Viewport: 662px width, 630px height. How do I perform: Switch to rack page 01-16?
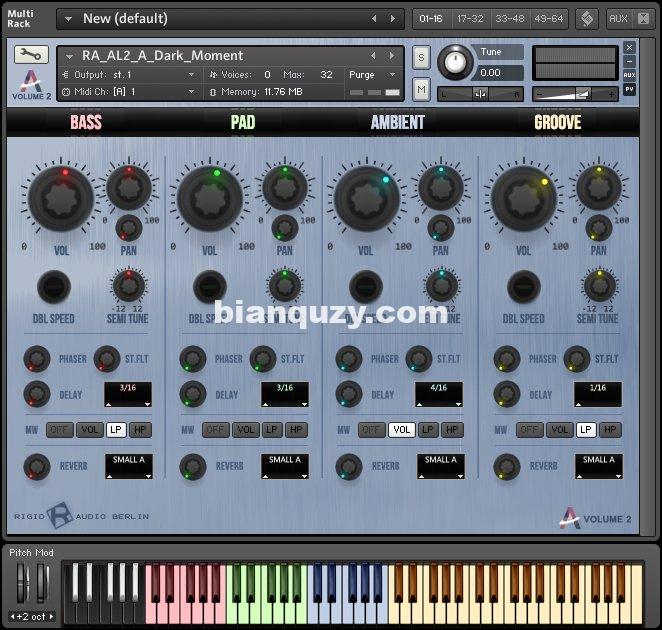(x=431, y=19)
